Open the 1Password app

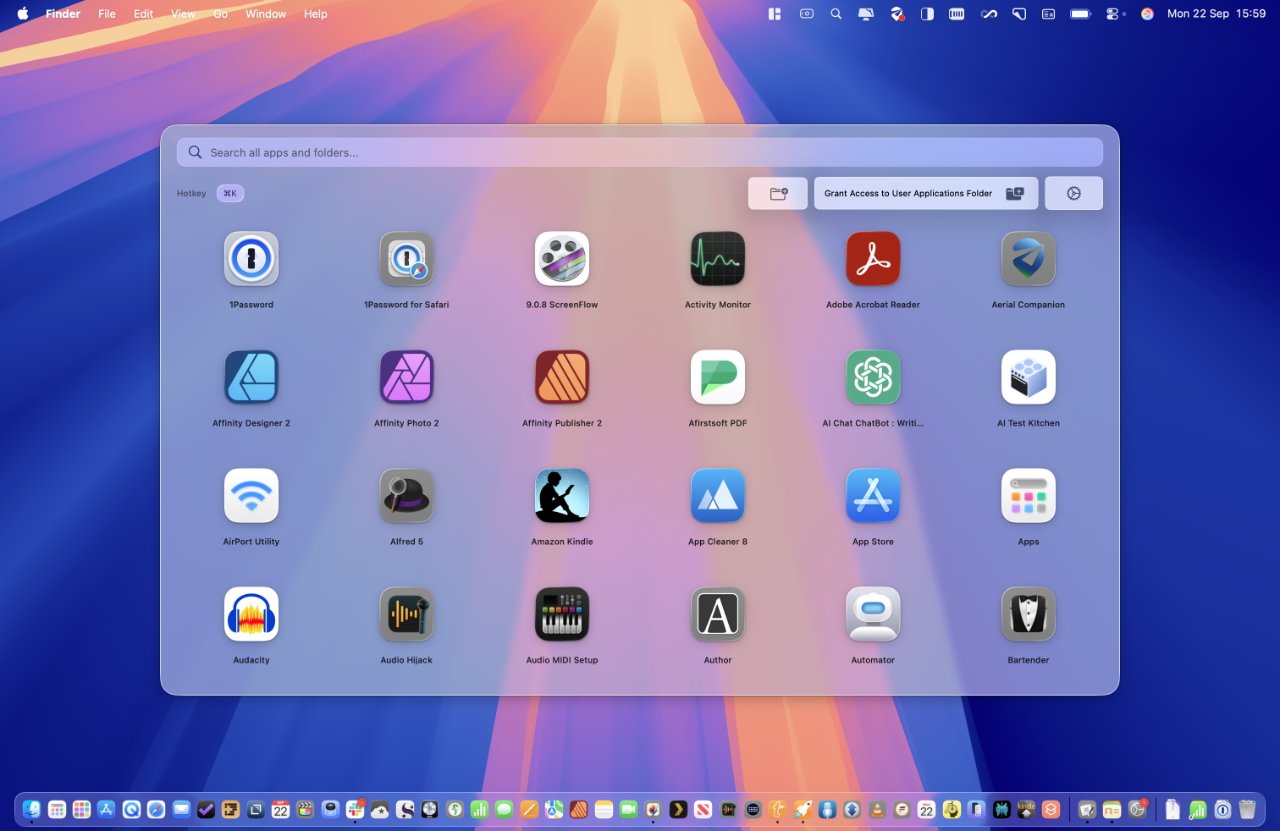click(251, 259)
